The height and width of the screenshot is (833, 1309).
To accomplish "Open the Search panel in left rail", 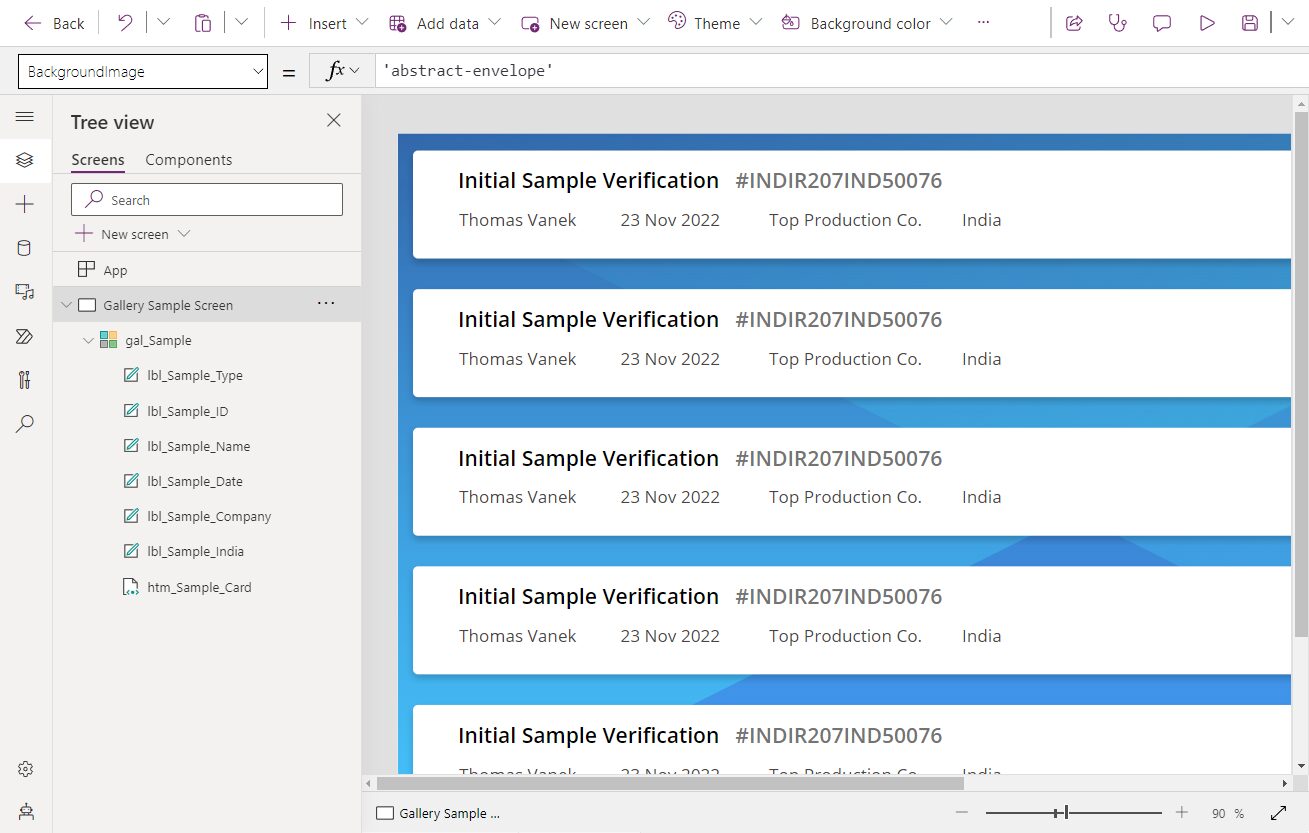I will tap(25, 423).
